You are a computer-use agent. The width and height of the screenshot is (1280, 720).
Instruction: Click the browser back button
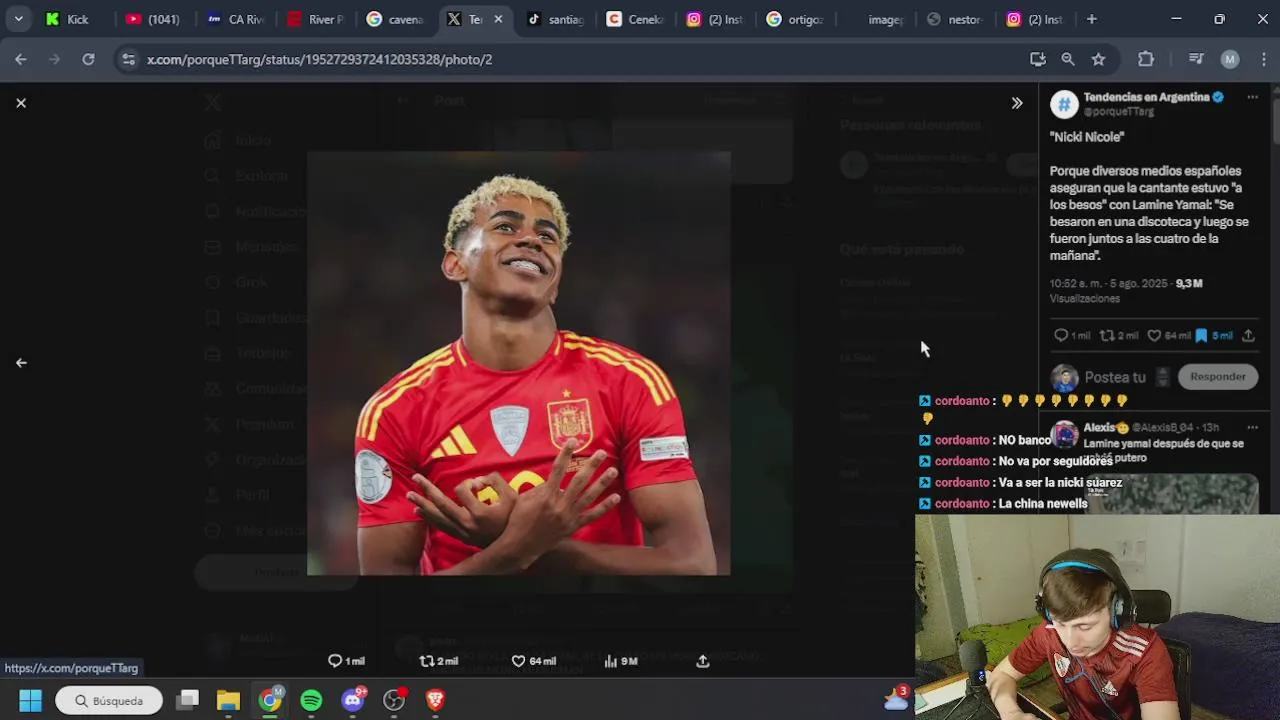coord(21,60)
